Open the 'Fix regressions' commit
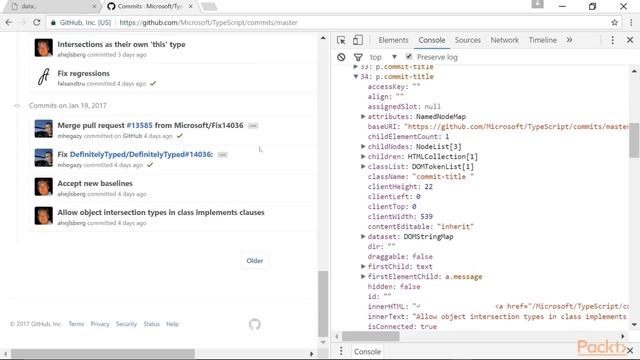 tap(84, 73)
